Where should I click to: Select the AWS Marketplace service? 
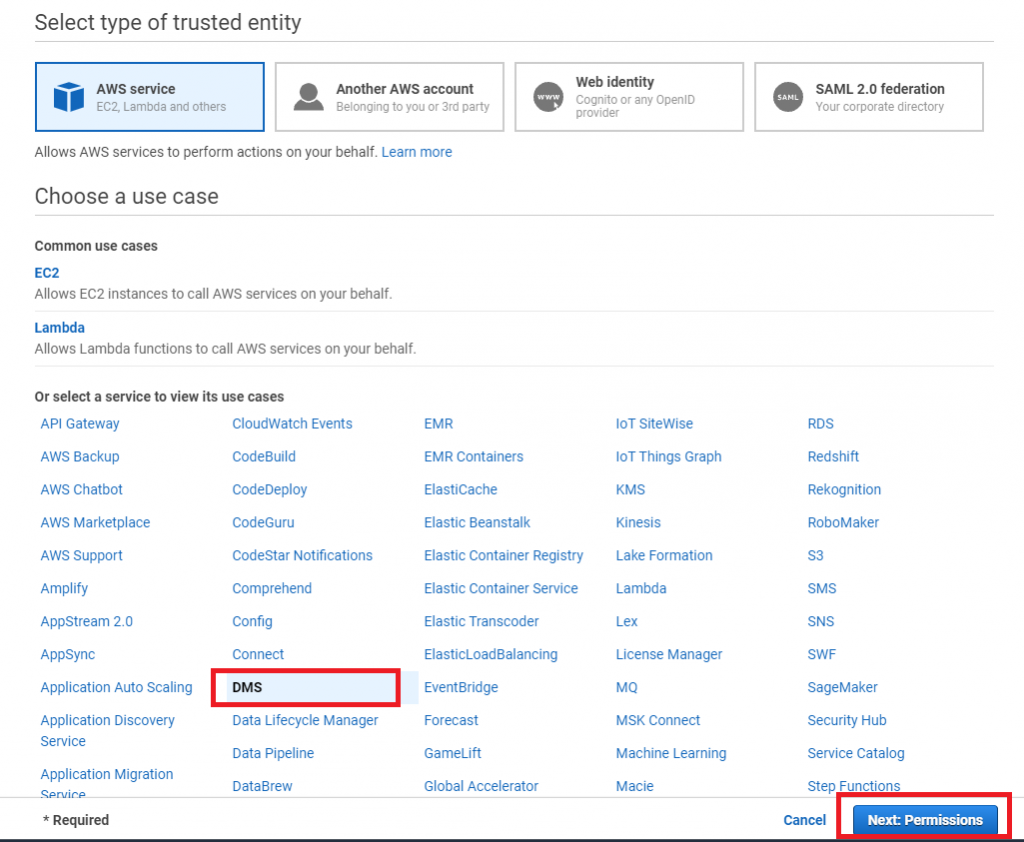[x=95, y=522]
